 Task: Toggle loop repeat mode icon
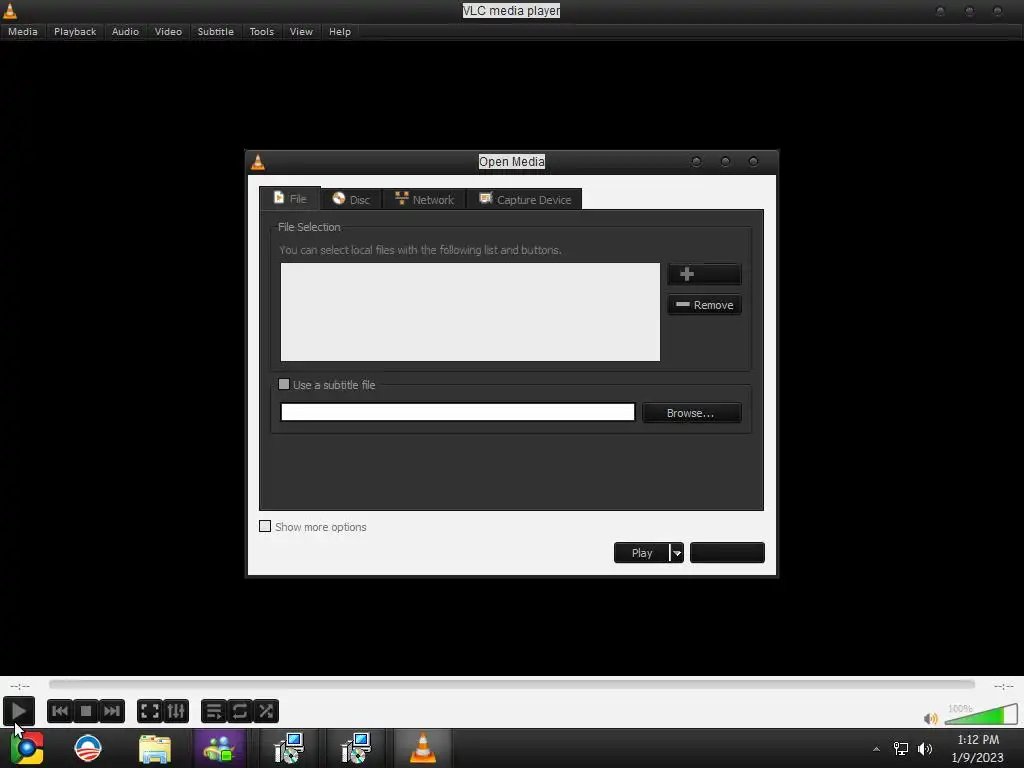[x=240, y=711]
